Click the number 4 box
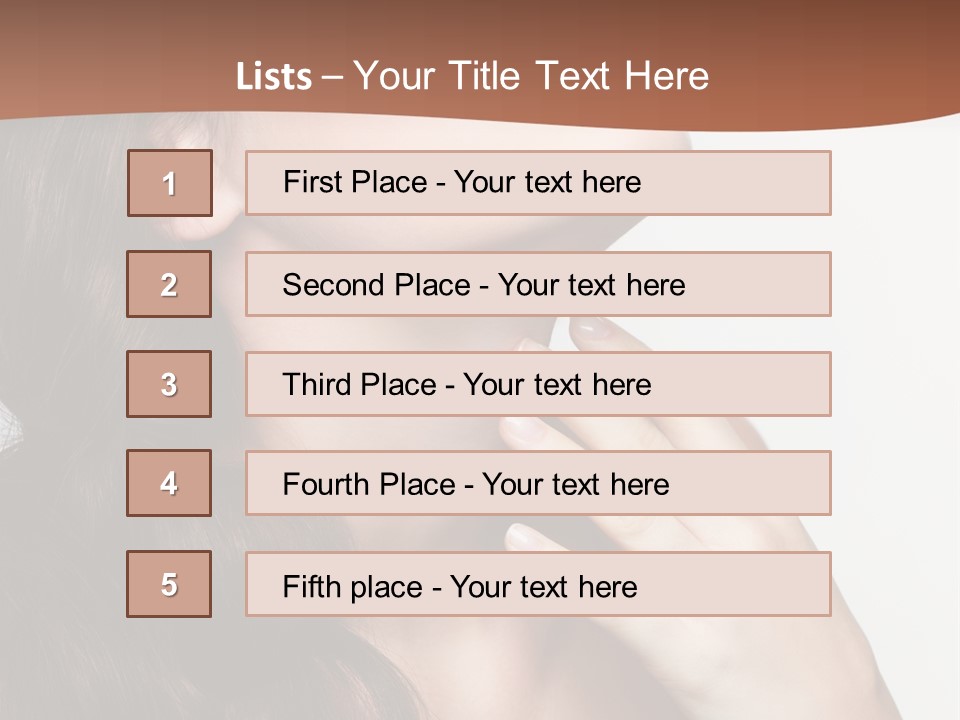Image resolution: width=960 pixels, height=720 pixels. coord(169,483)
